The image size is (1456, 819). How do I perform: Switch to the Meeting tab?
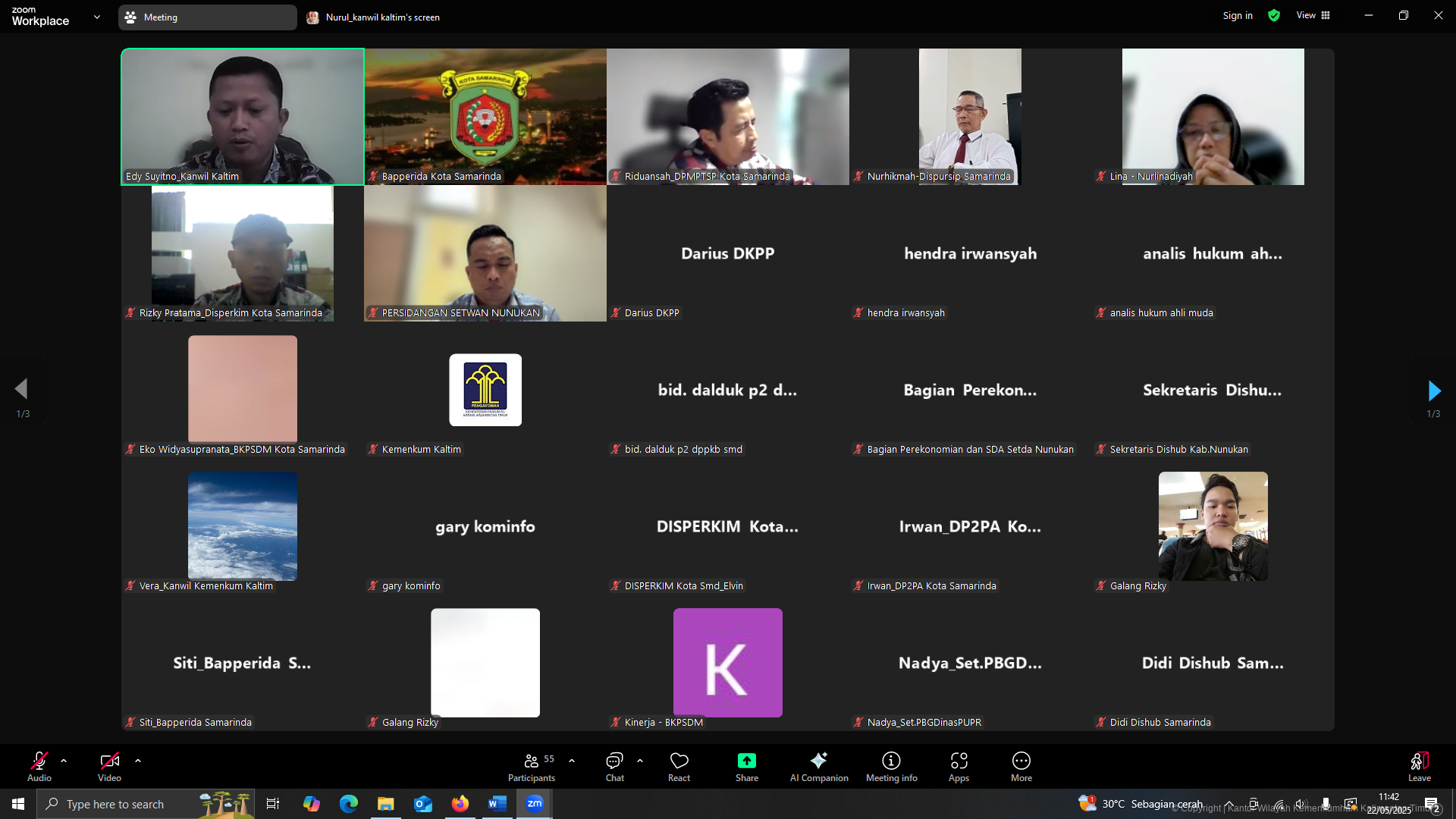206,17
